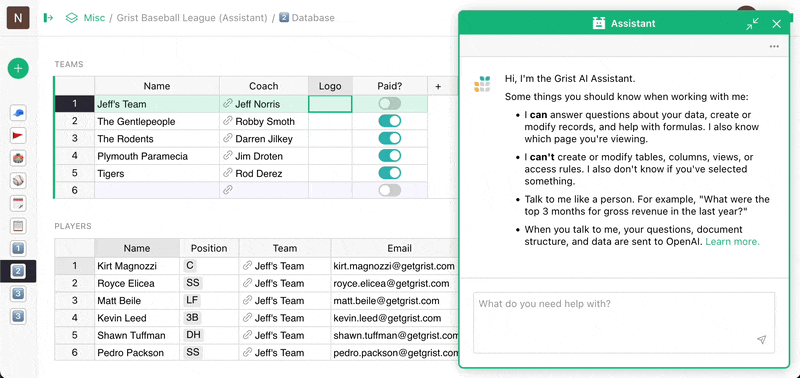Click the Database page name in breadcrumb
The width and height of the screenshot is (800, 378).
[313, 18]
